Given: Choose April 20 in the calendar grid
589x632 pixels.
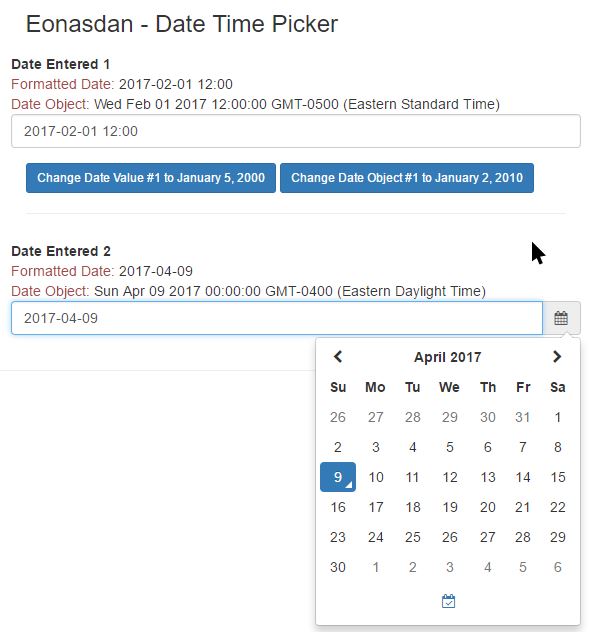Looking at the screenshot, I should [487, 507].
